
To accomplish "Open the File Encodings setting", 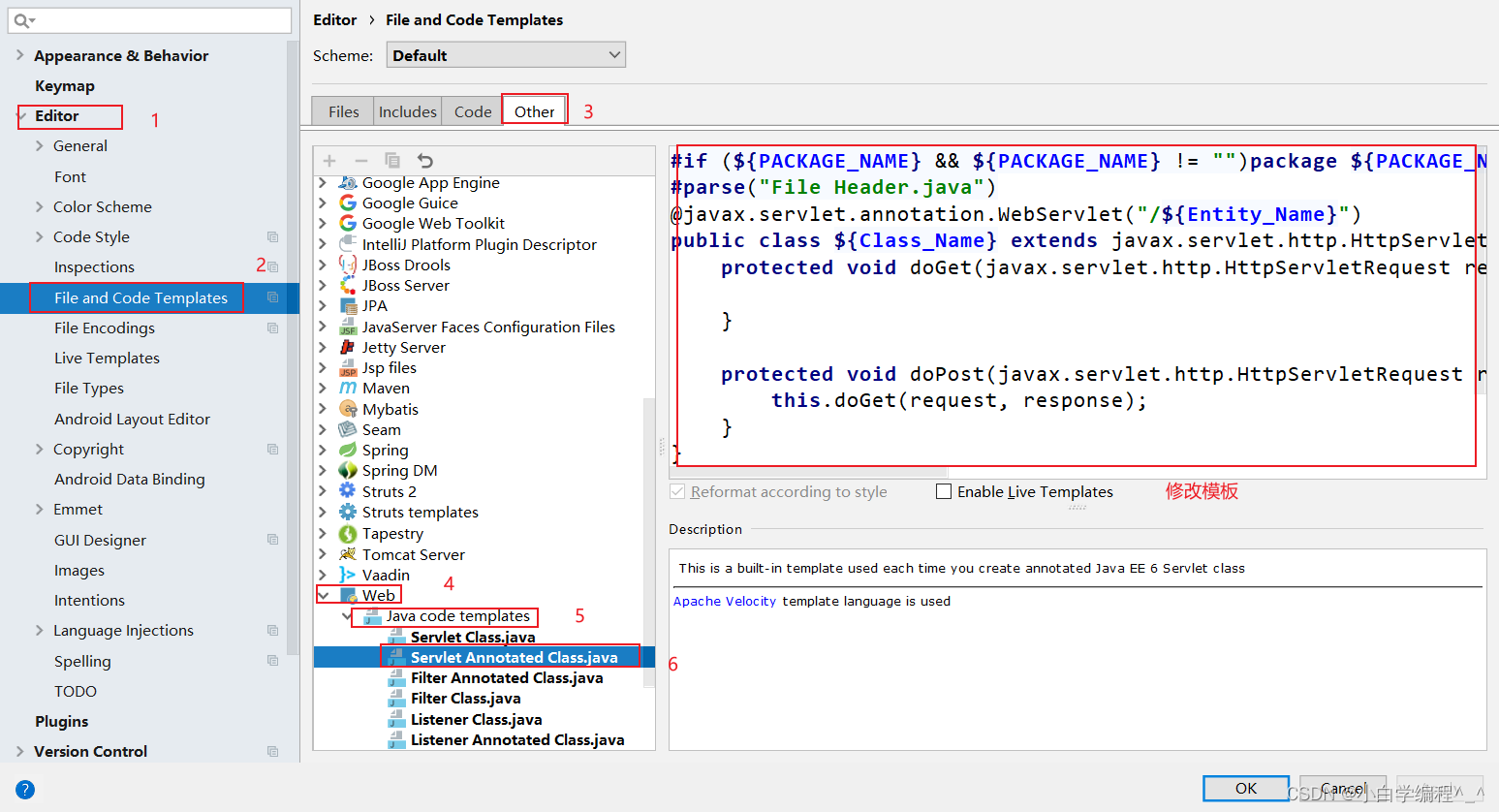I will [x=105, y=328].
